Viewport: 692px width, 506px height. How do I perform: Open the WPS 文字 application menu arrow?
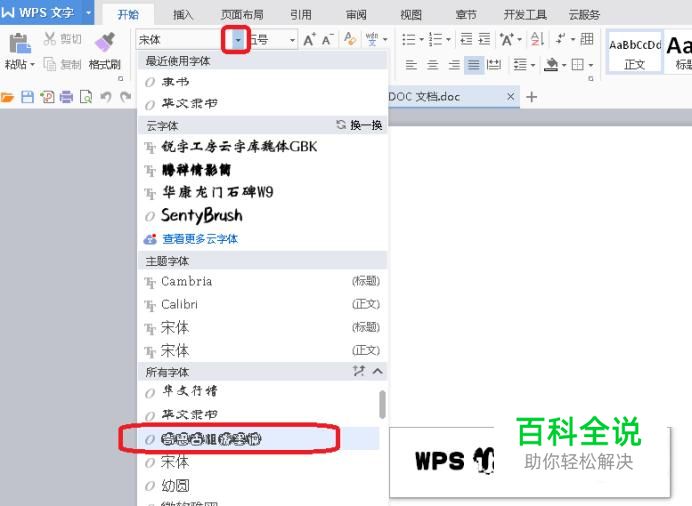88,13
